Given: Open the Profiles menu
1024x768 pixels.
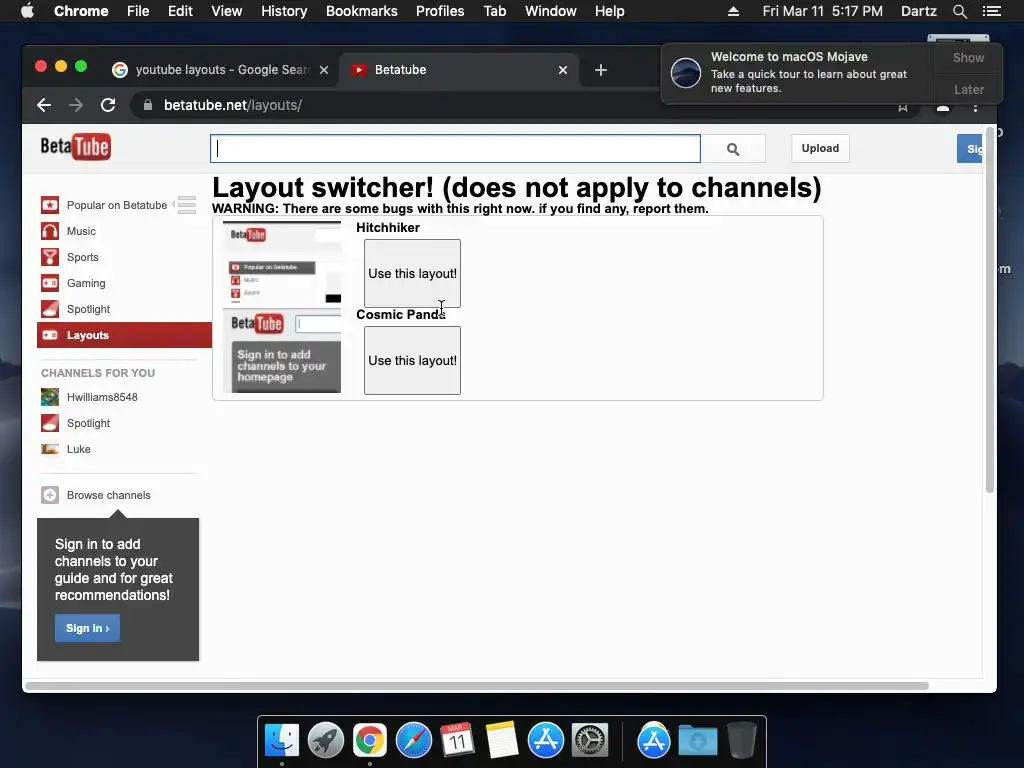Looking at the screenshot, I should click(440, 11).
